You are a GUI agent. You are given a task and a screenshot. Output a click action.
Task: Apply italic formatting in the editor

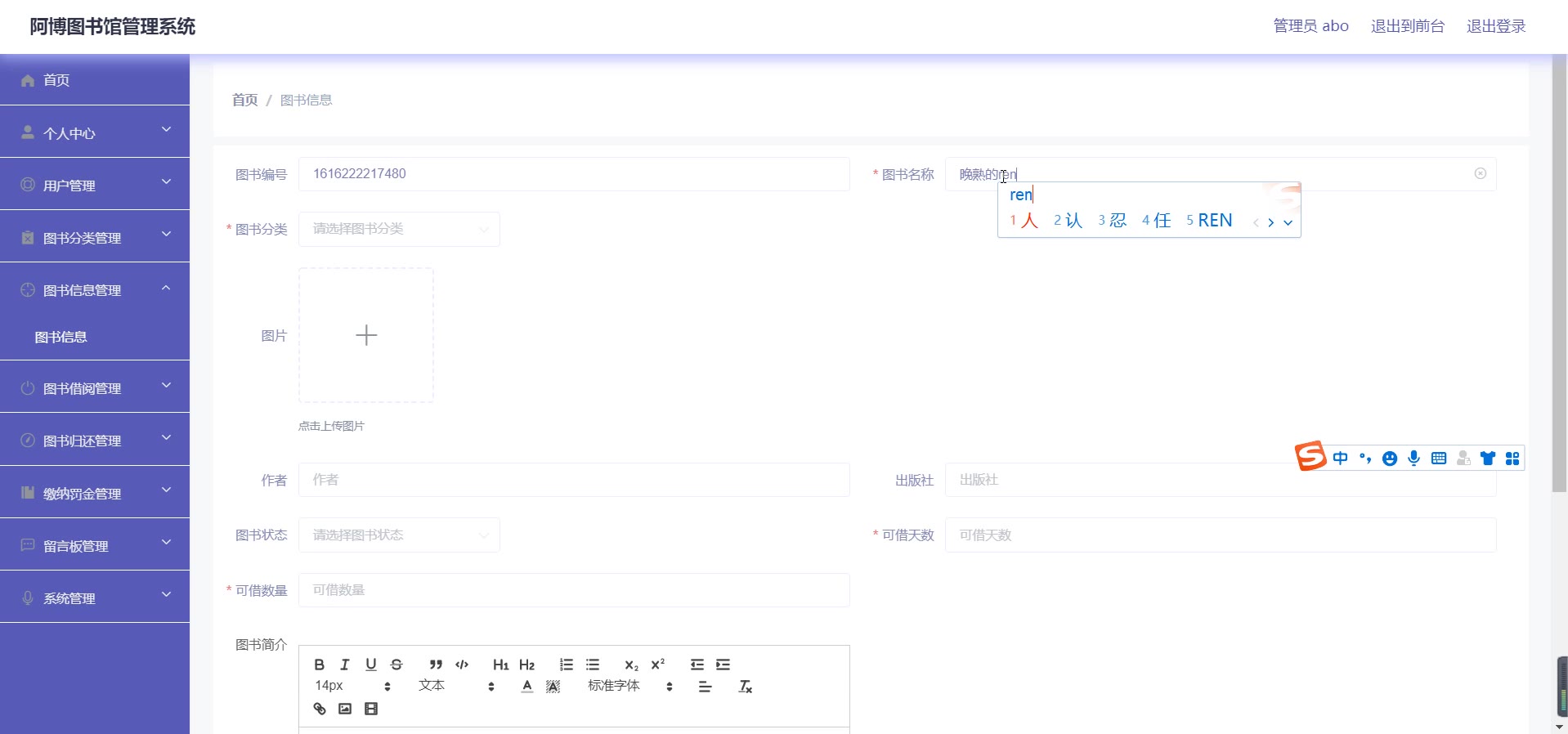[x=345, y=665]
